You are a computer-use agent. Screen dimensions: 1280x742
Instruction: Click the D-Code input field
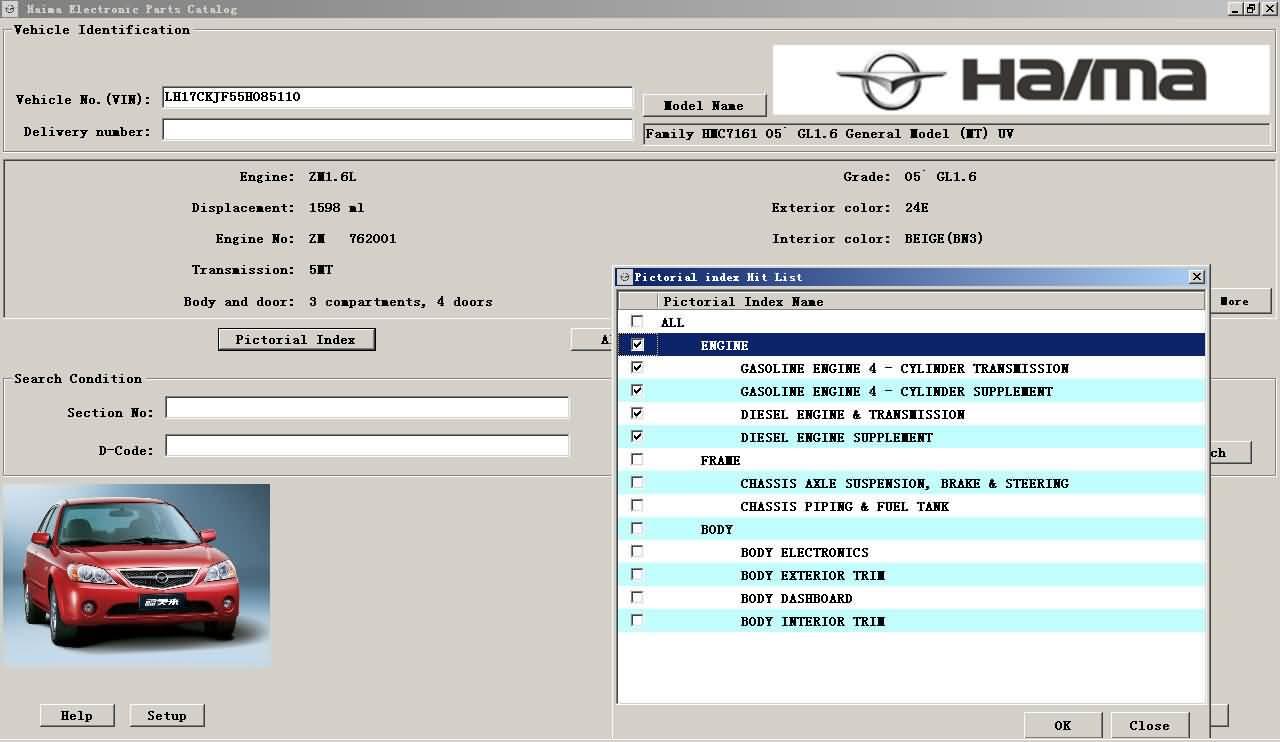click(367, 445)
